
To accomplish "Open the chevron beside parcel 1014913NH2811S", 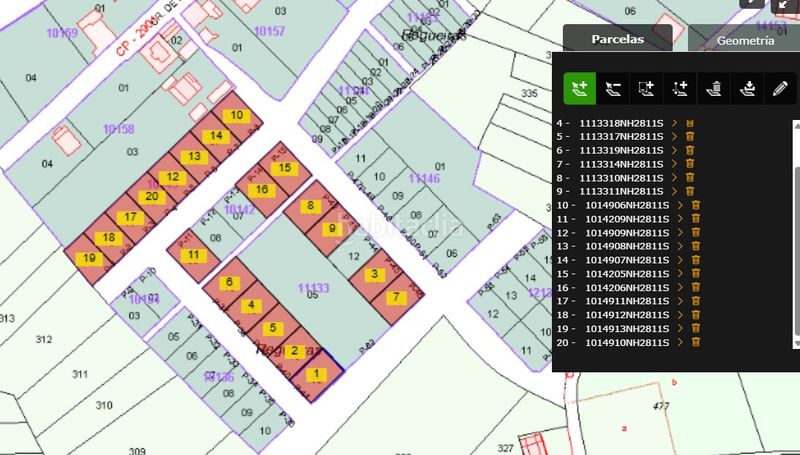I will tap(680, 328).
